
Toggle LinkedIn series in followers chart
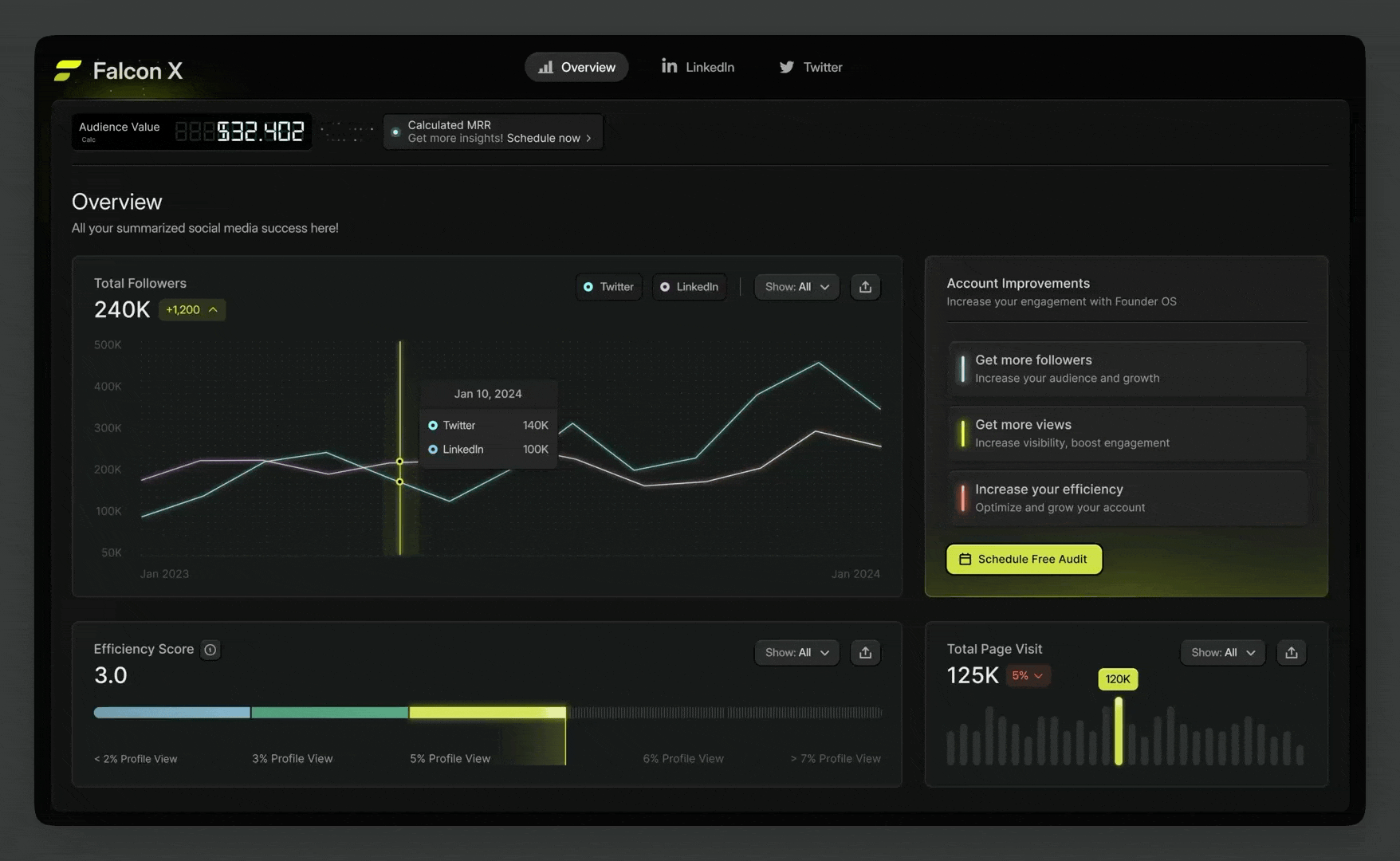[x=690, y=287]
